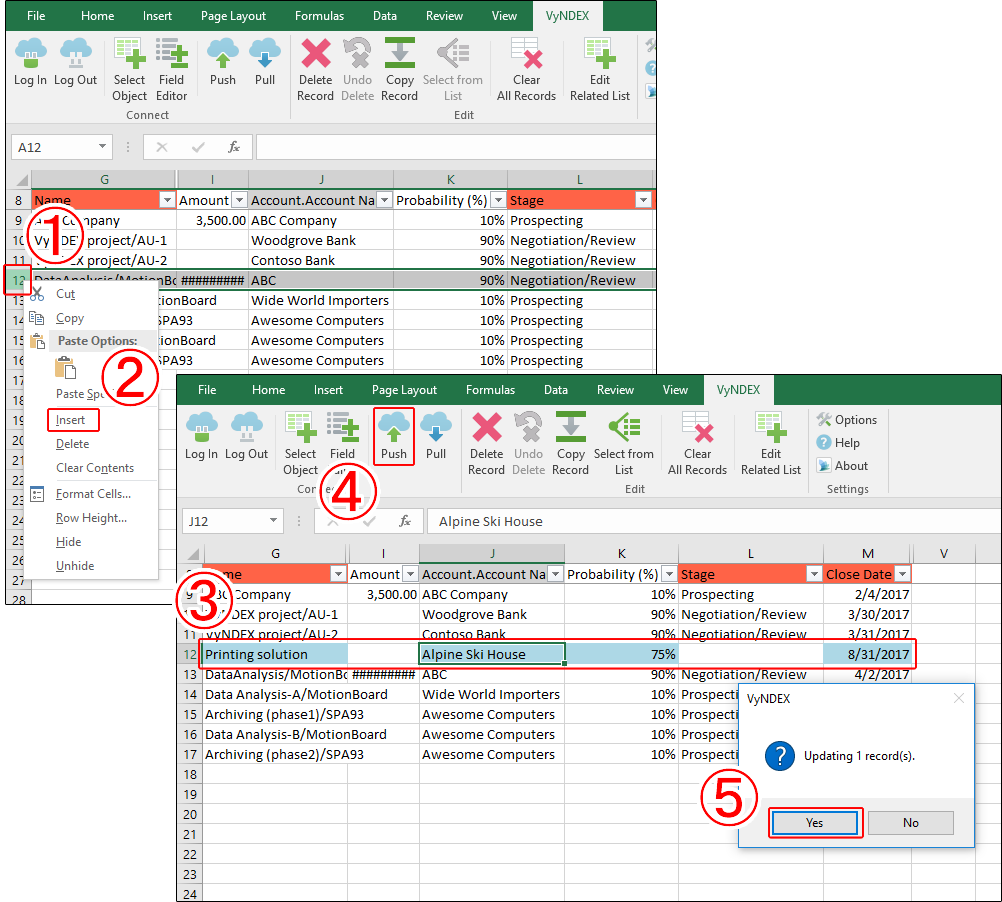Choose Cut in the context menu
This screenshot has width=1002, height=902.
(x=65, y=294)
